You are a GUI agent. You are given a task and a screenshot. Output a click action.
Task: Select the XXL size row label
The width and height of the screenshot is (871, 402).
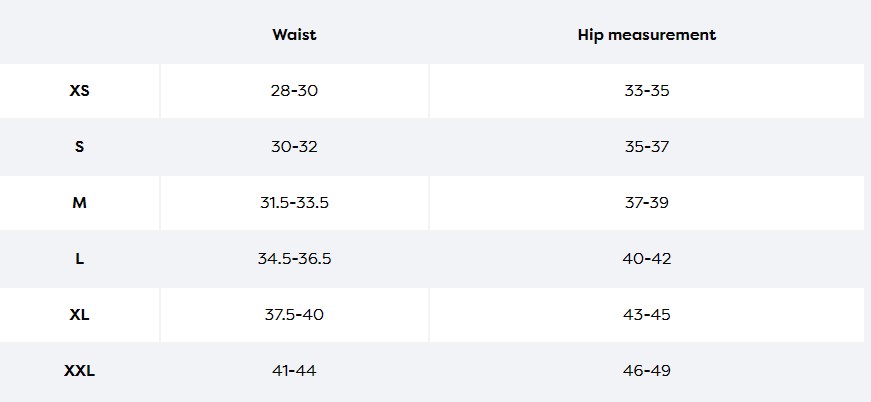80,370
